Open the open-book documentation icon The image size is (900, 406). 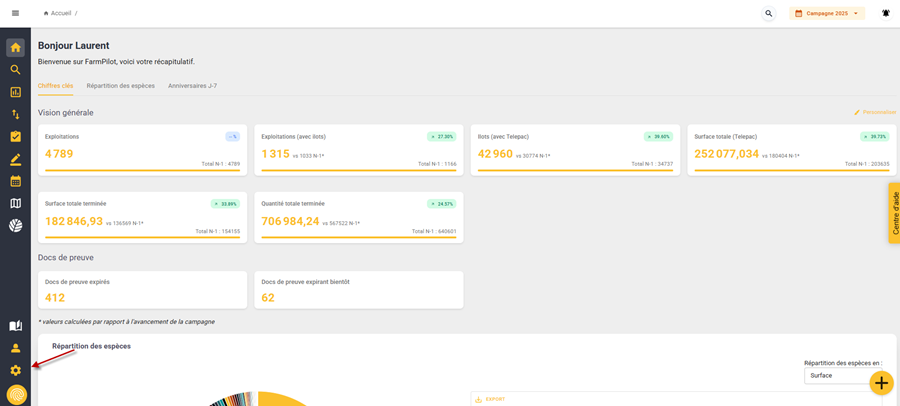[15, 326]
